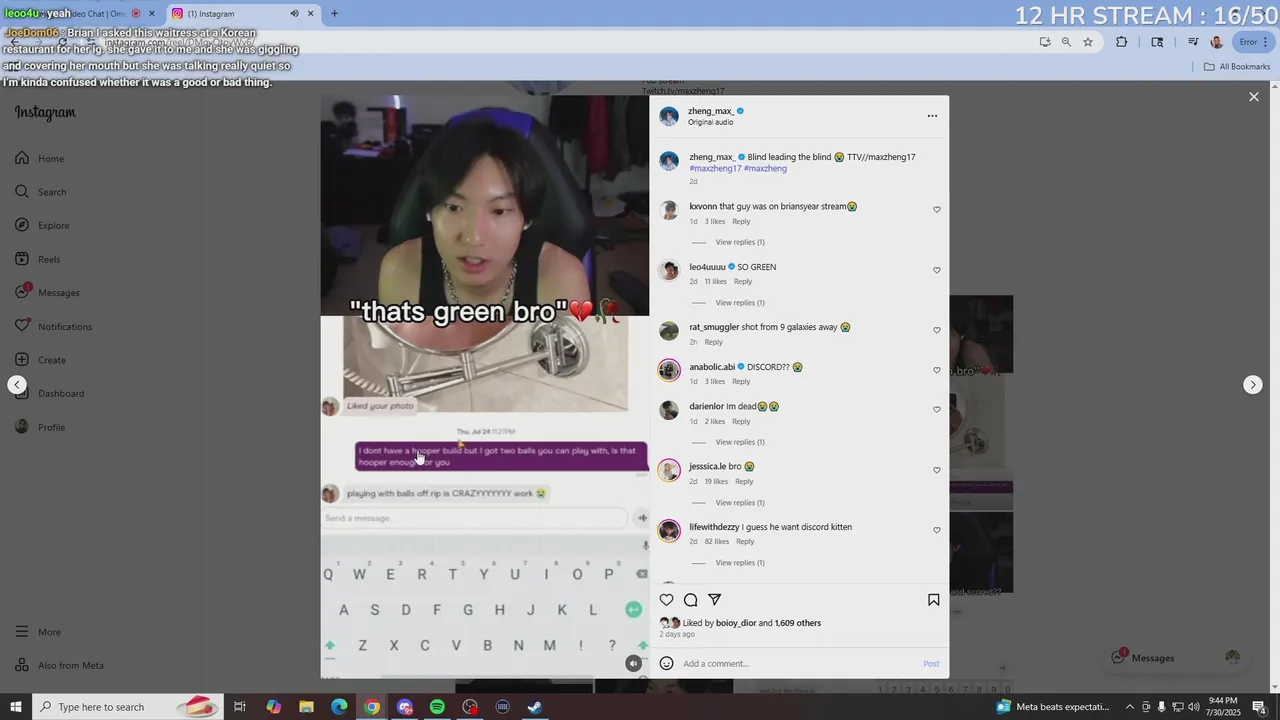The width and height of the screenshot is (1280, 720).
Task: Bookmark this page with star icon
Action: tap(1088, 42)
